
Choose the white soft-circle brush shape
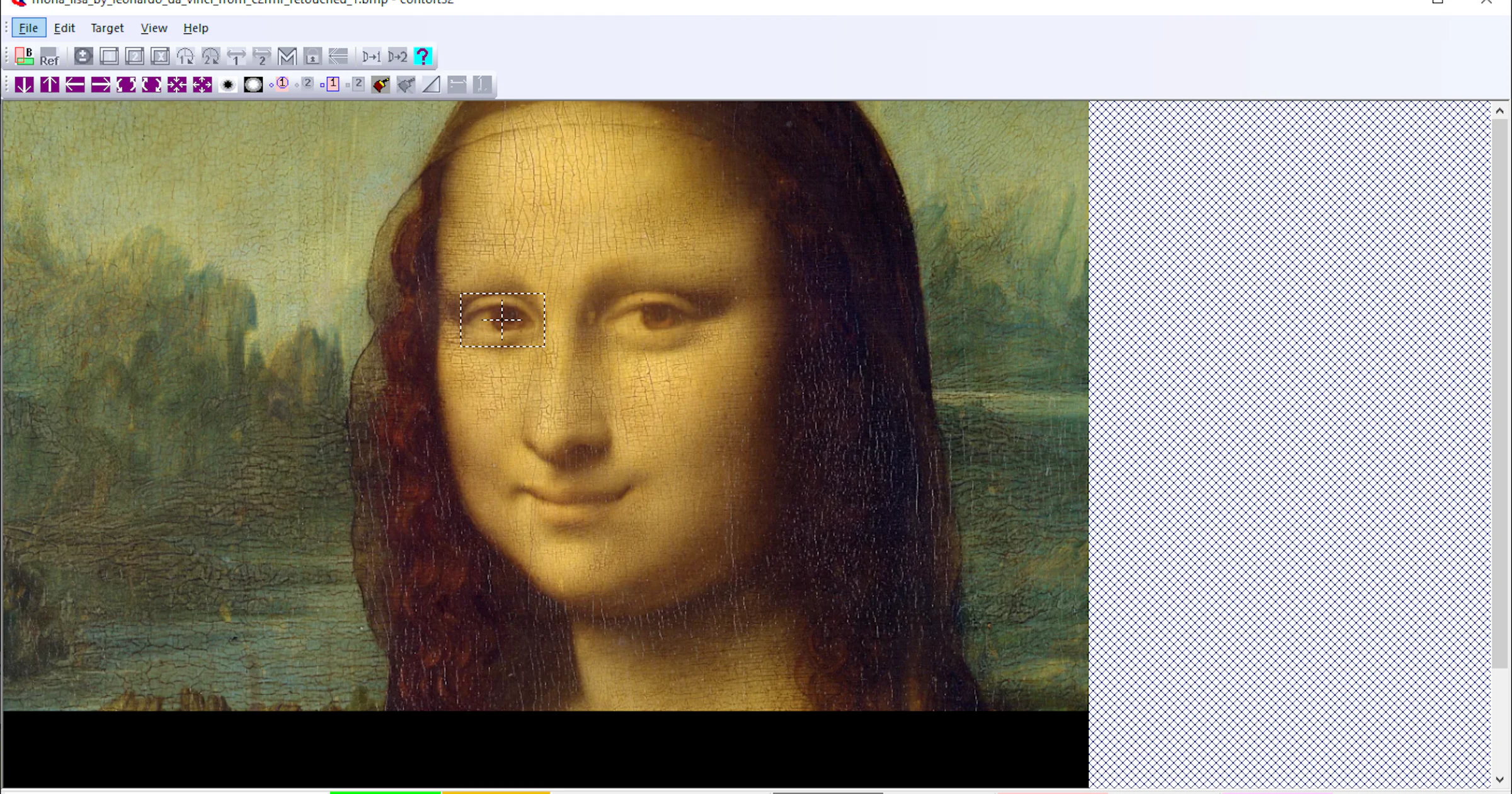click(x=253, y=84)
